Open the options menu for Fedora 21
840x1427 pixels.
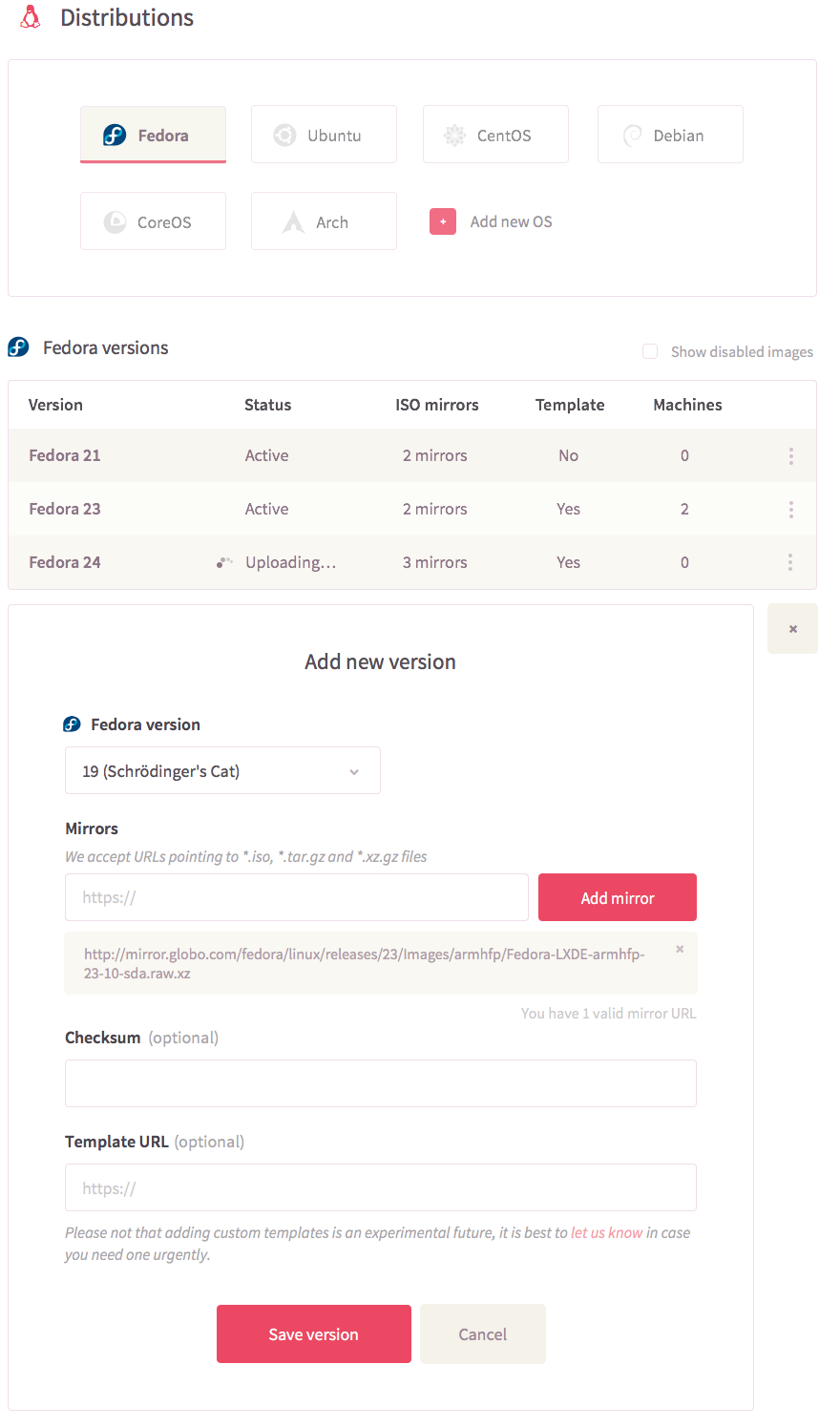click(x=791, y=456)
